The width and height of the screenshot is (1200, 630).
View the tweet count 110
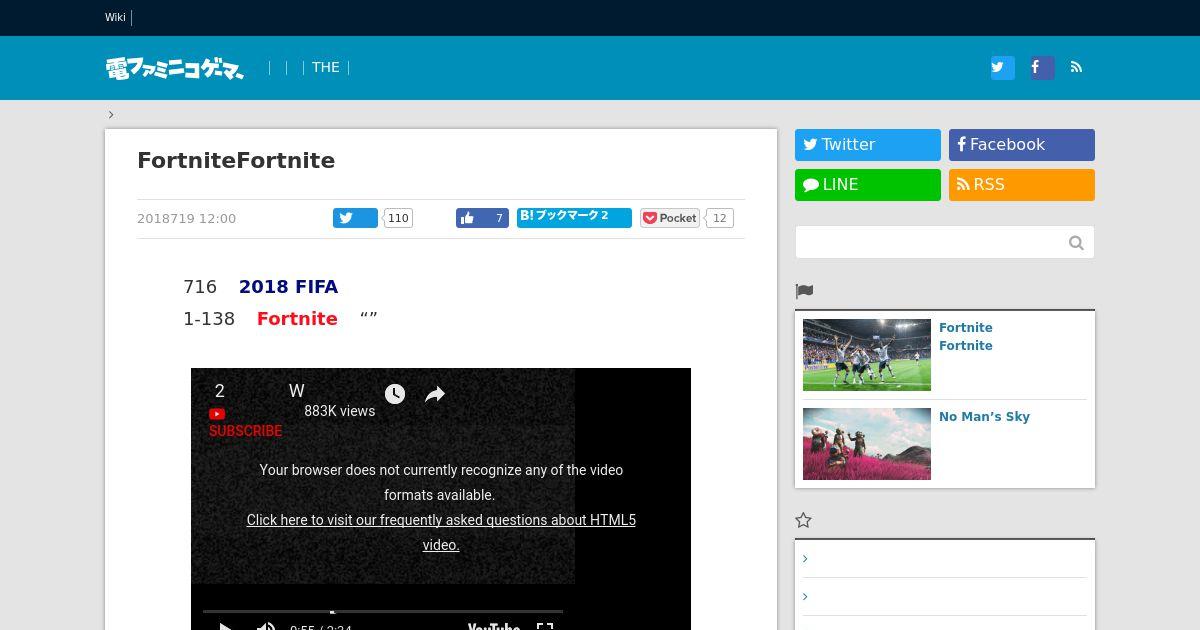point(398,218)
